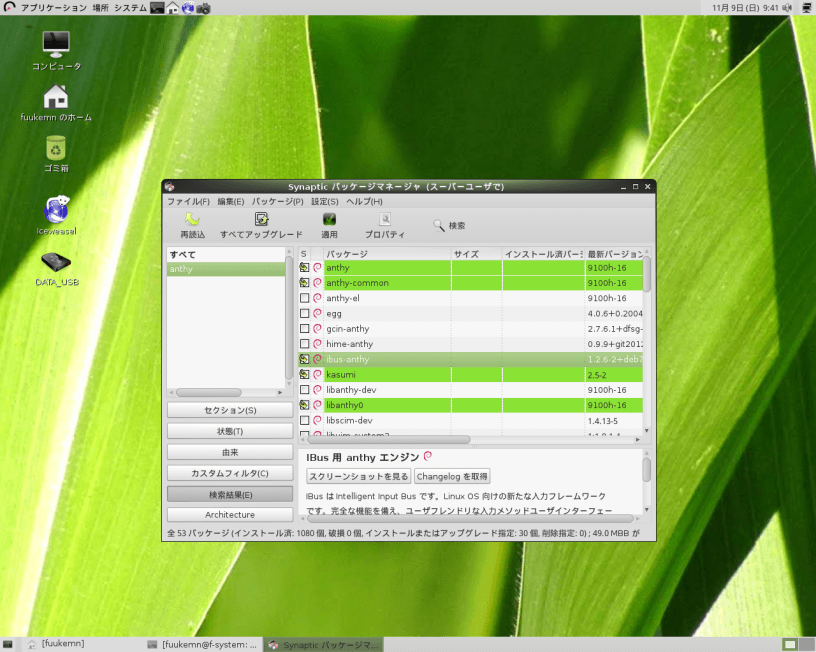
Task: Click the Debian swirl icon beside libscim-dev
Action: [x=317, y=420]
